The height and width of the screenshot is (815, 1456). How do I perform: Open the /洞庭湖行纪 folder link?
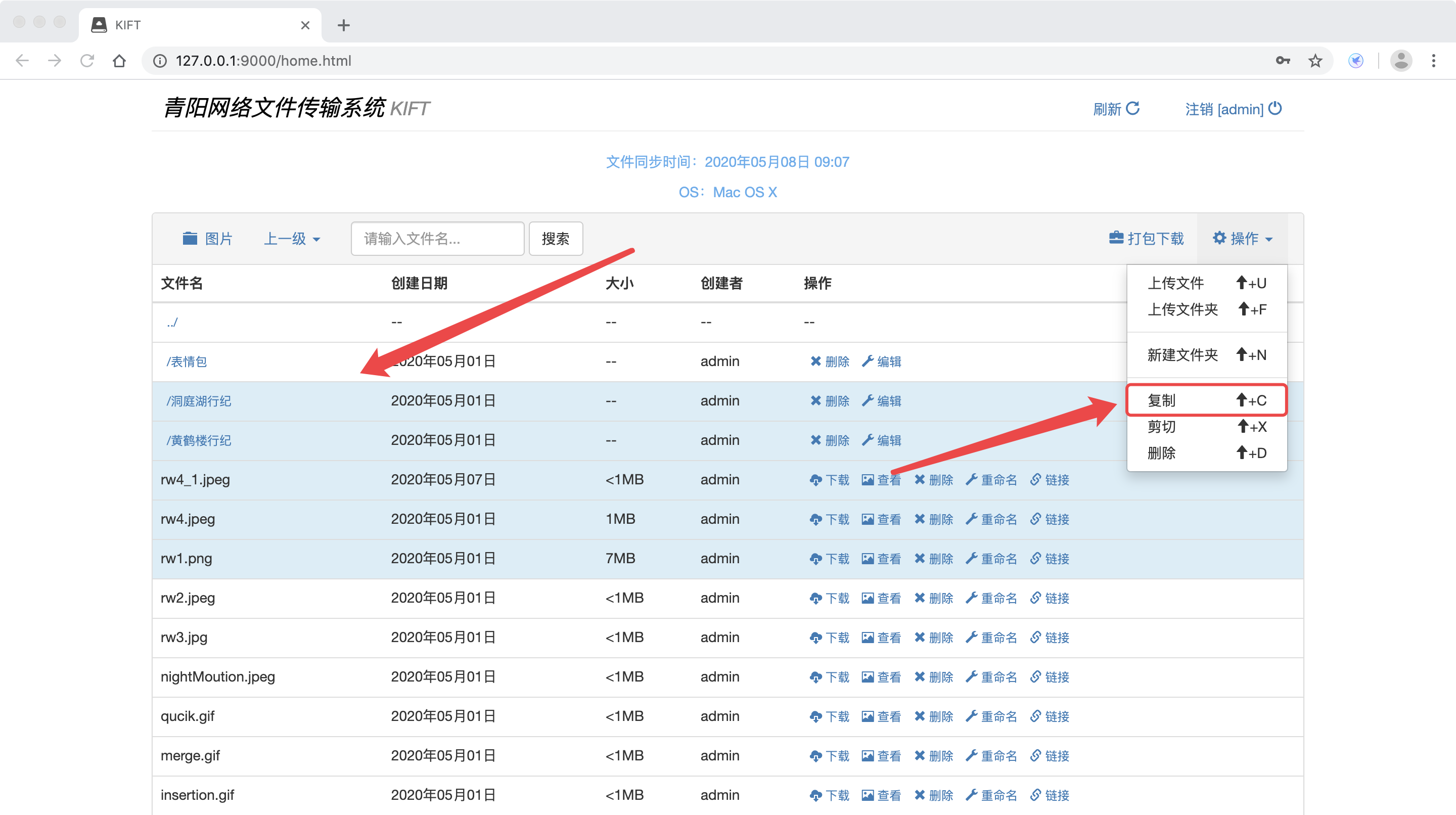(198, 401)
